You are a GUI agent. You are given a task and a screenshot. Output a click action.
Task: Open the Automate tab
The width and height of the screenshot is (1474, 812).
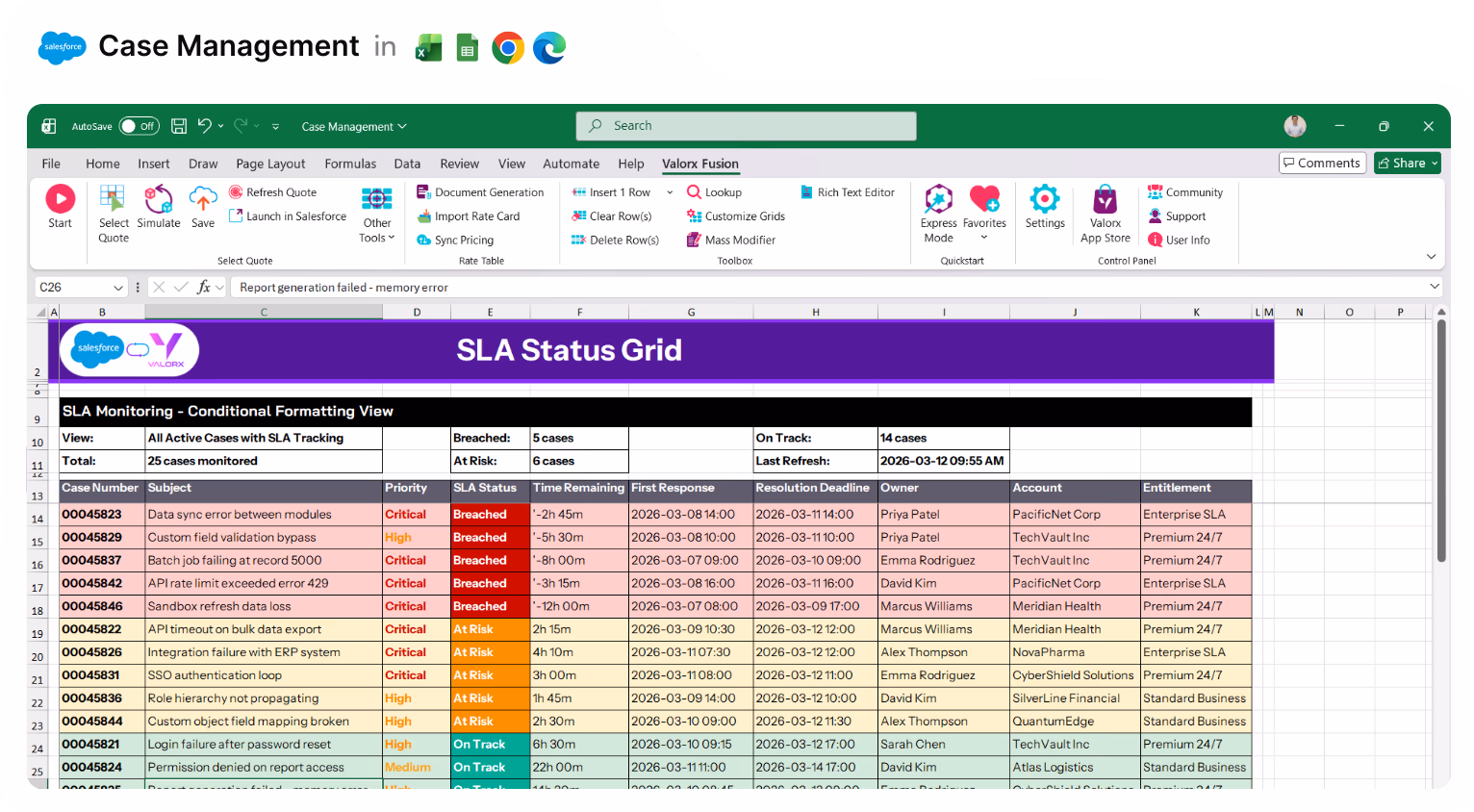[x=571, y=164]
